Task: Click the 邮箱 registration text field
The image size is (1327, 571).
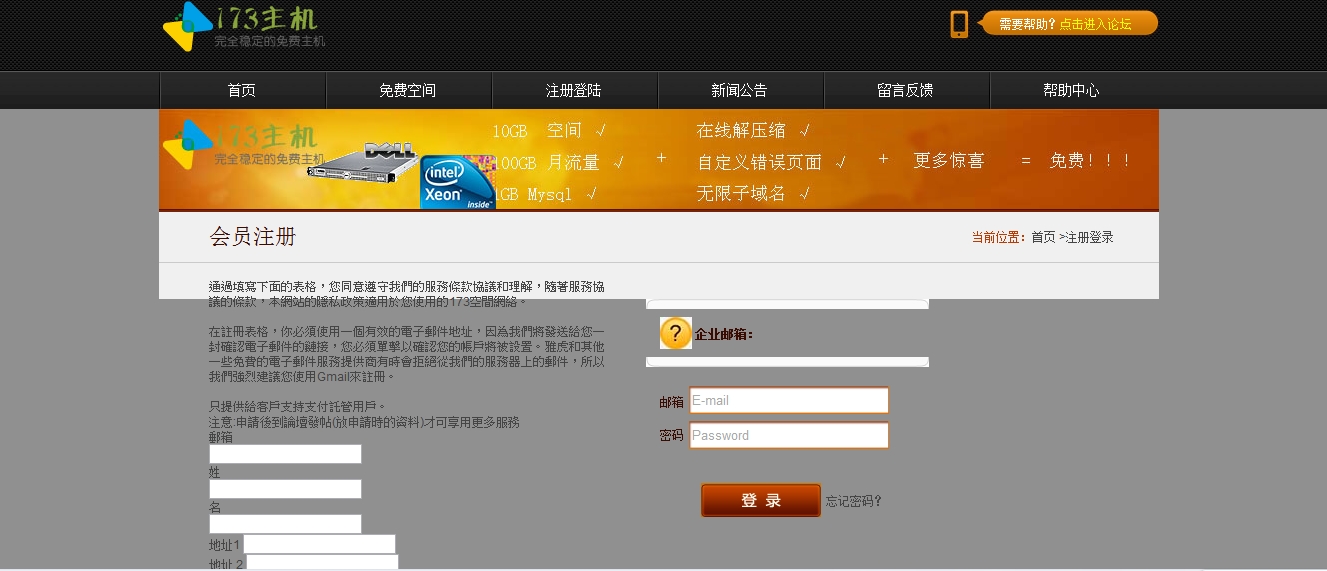Action: click(x=285, y=454)
